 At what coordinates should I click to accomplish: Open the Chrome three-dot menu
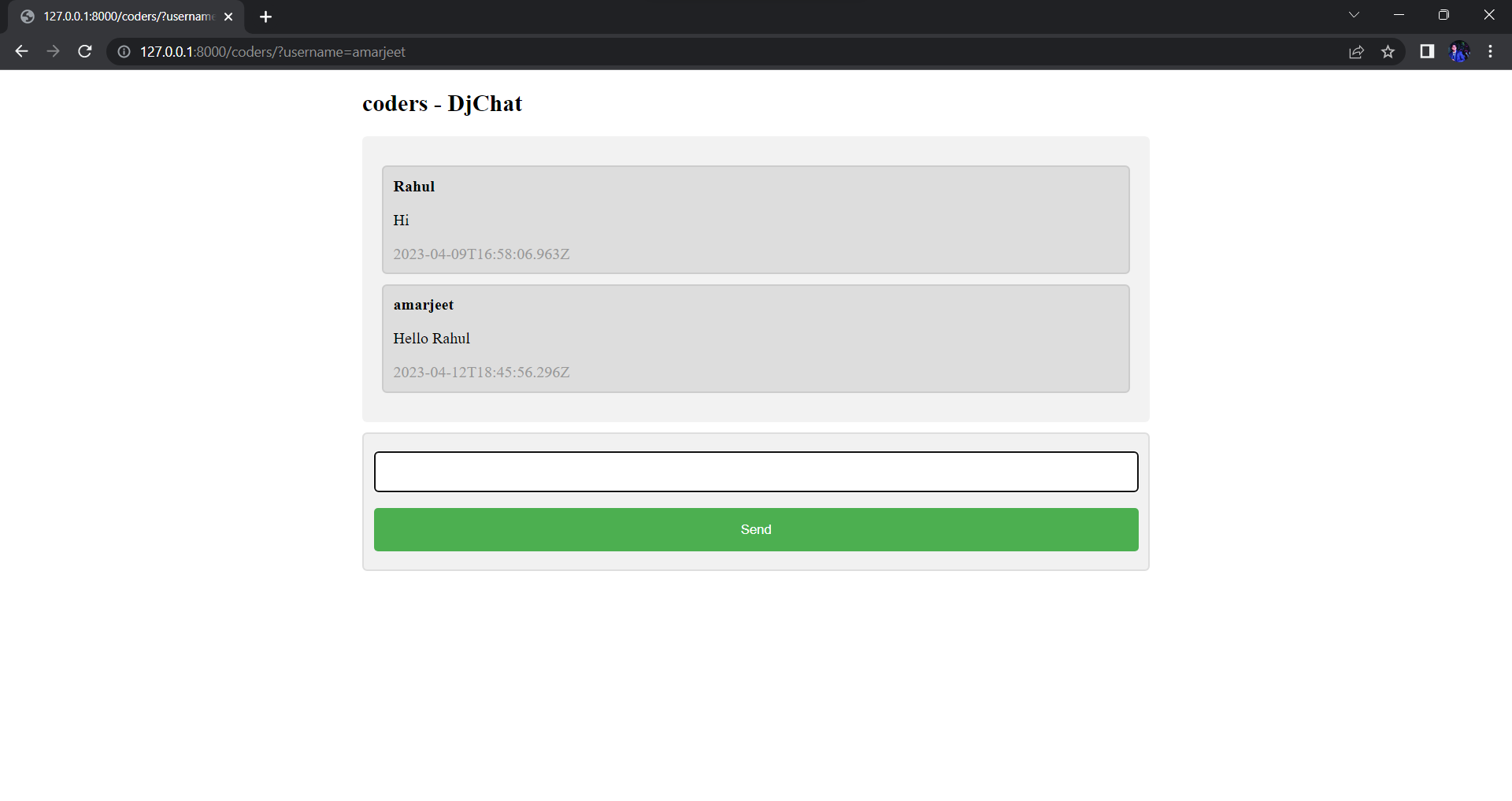pos(1490,51)
